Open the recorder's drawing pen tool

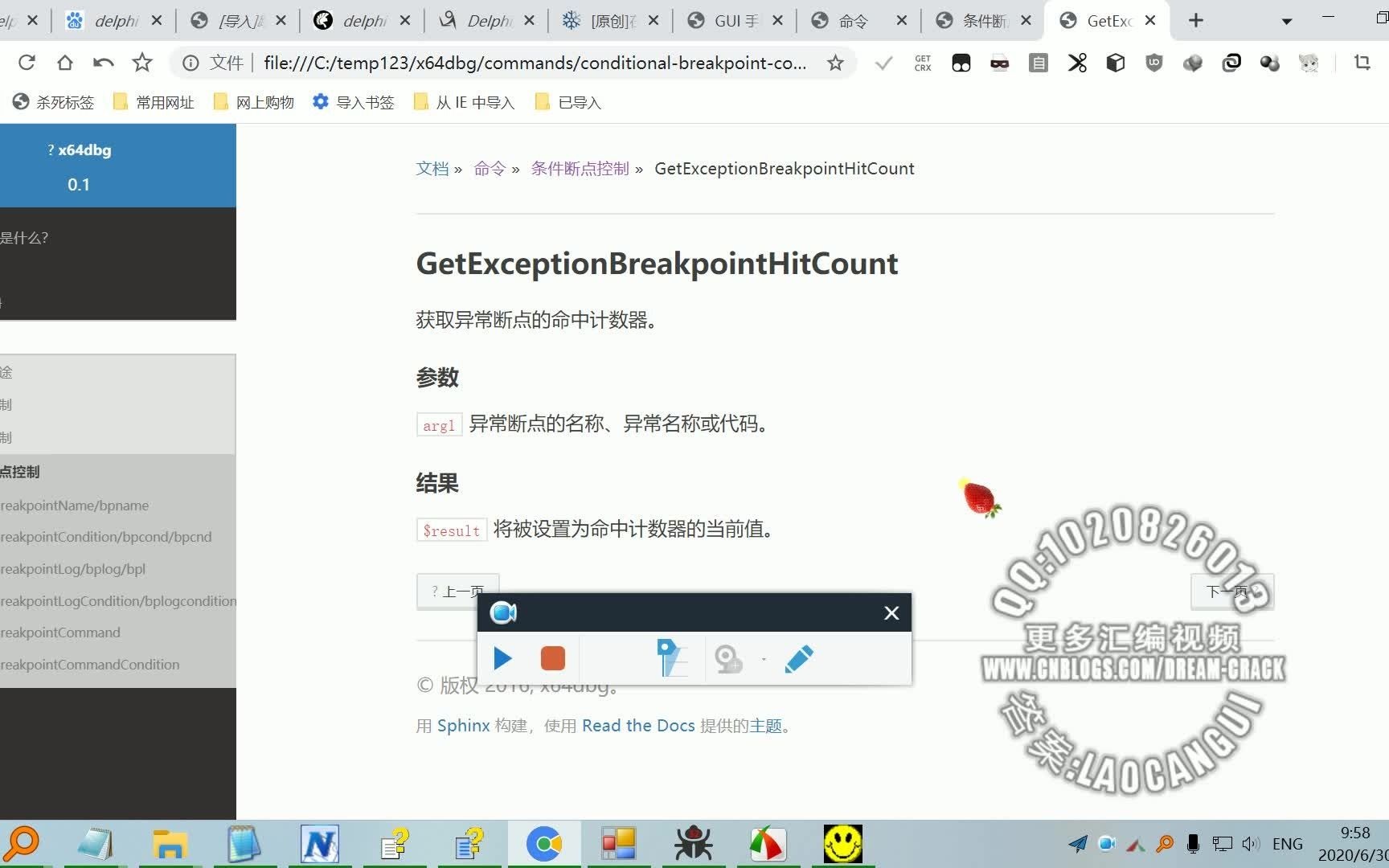click(799, 658)
